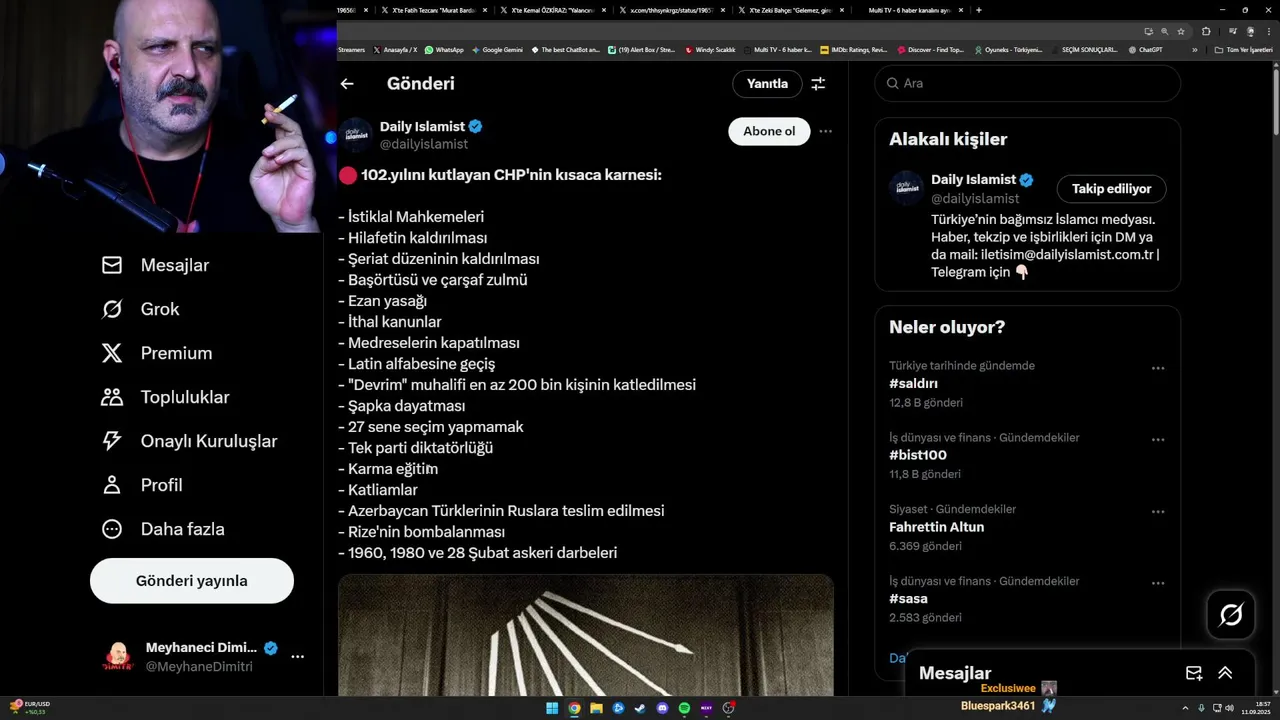Open the post's attached image
The image size is (1280, 720).
(586, 635)
